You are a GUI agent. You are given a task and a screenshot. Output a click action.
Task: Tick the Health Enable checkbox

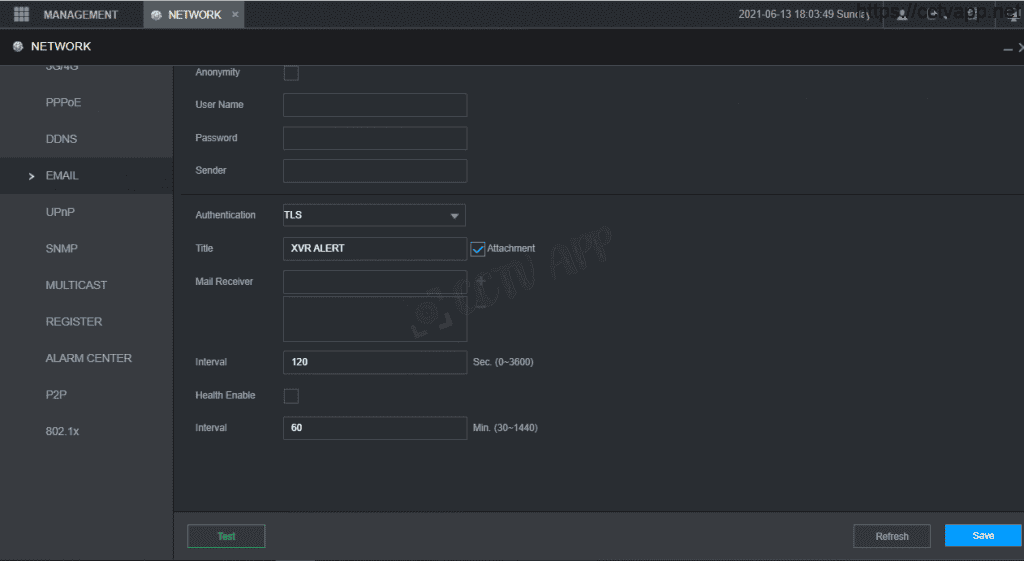pyautogui.click(x=291, y=396)
